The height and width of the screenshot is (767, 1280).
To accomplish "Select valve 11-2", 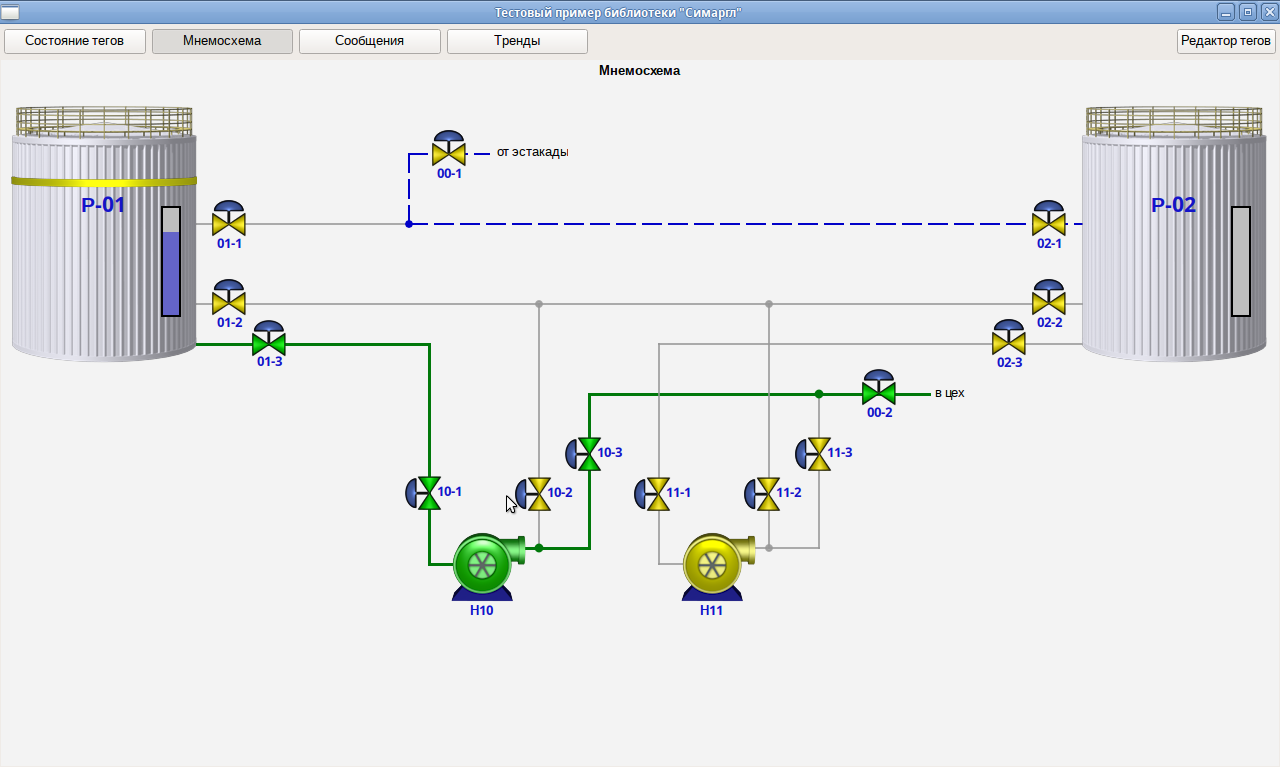I will pyautogui.click(x=763, y=493).
